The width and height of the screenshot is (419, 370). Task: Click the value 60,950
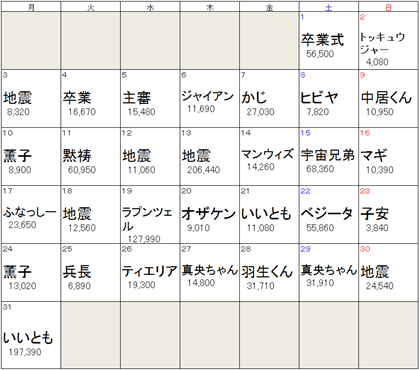click(82, 170)
